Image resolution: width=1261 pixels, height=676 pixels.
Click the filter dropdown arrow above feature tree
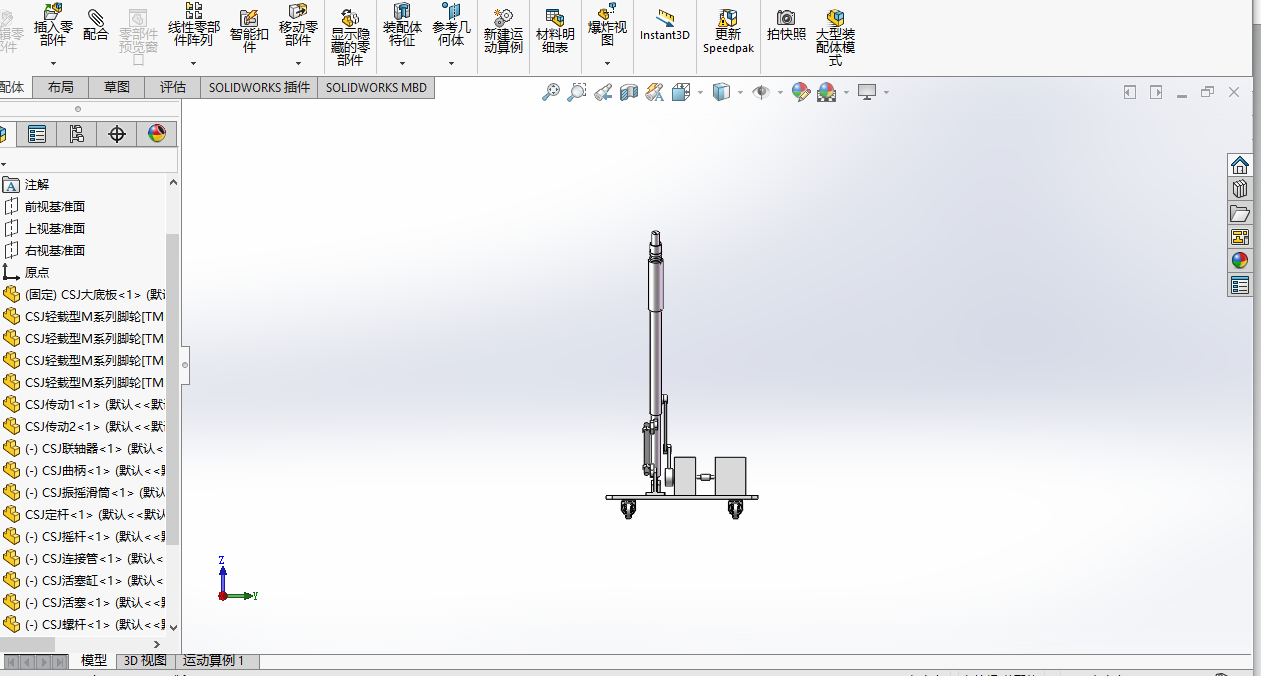[3, 162]
